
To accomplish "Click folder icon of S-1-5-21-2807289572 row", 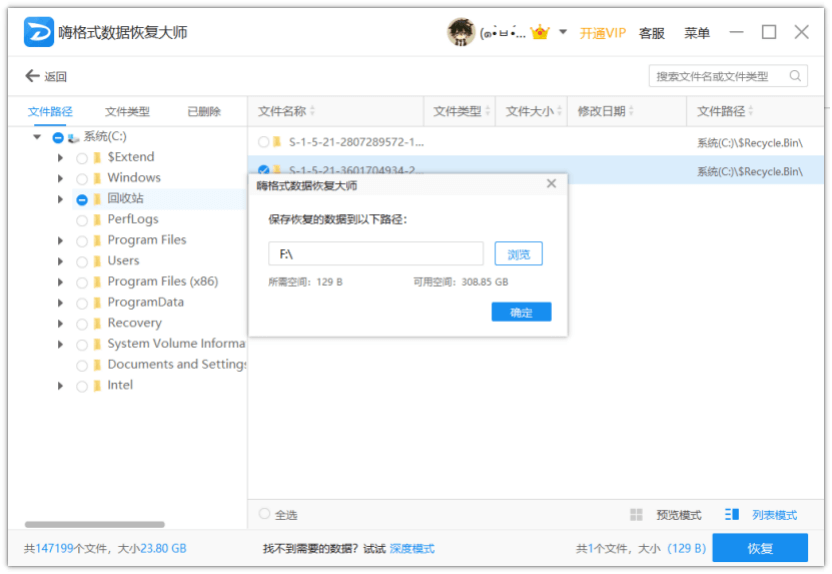I will pos(277,142).
